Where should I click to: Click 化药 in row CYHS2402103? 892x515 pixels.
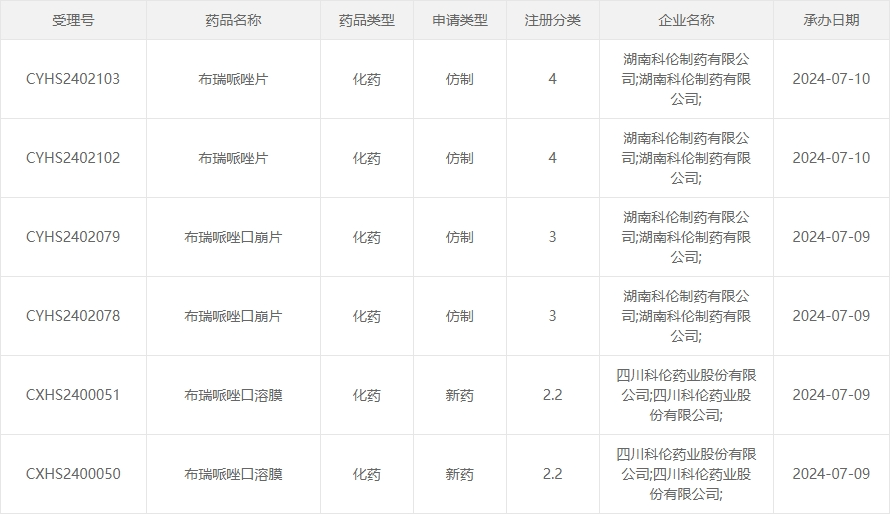click(367, 79)
